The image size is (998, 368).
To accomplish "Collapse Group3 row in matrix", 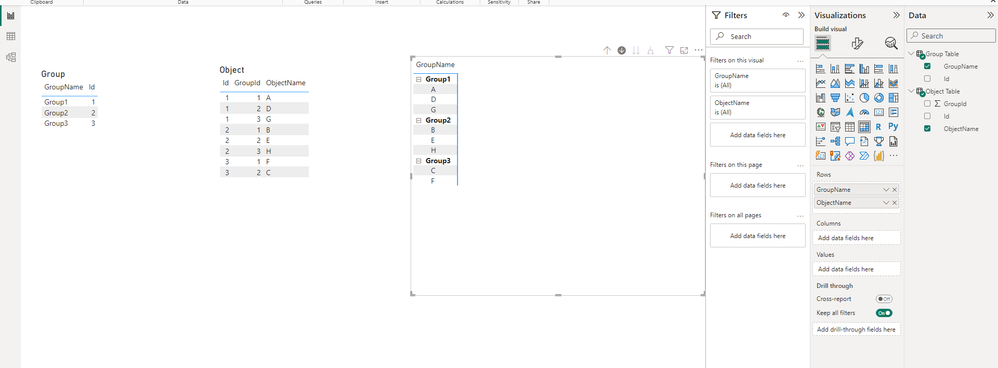I will (418, 161).
